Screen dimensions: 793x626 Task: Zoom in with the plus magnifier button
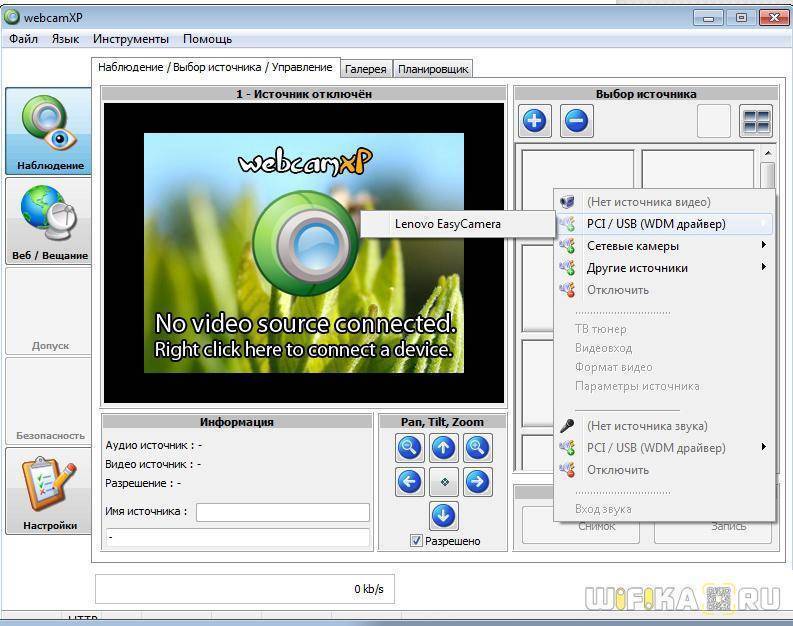(x=477, y=448)
